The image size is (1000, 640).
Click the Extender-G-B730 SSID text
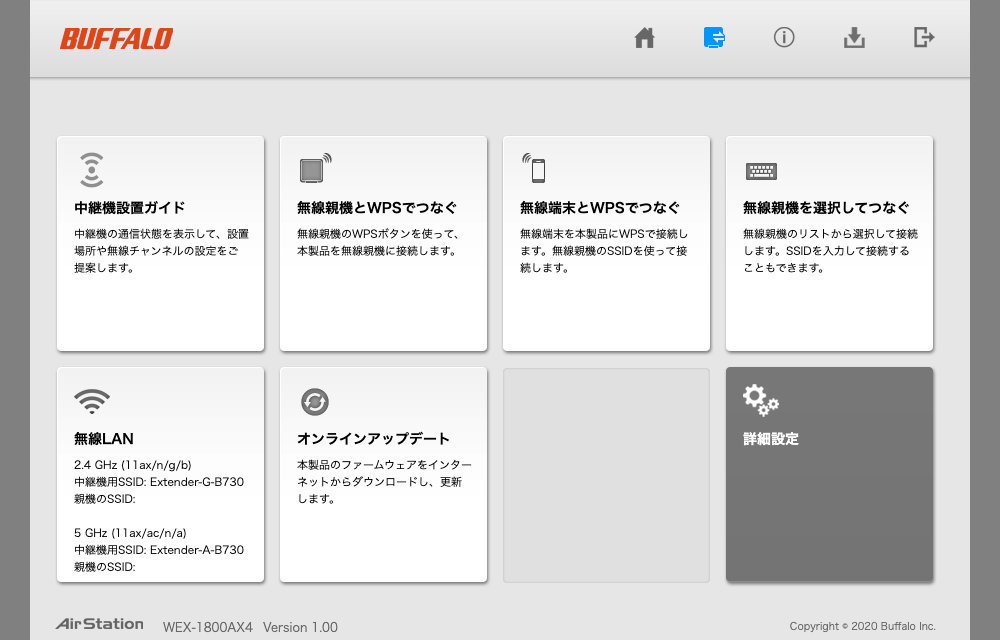(196, 482)
